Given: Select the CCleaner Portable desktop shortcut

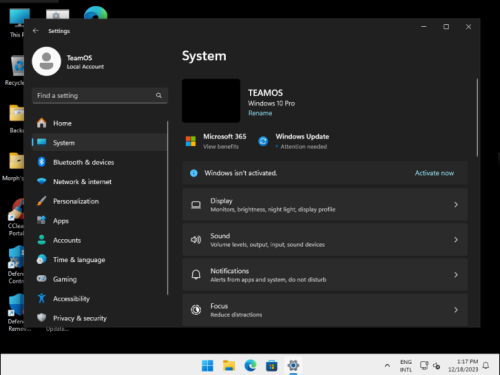Looking at the screenshot, I should click(x=16, y=217).
